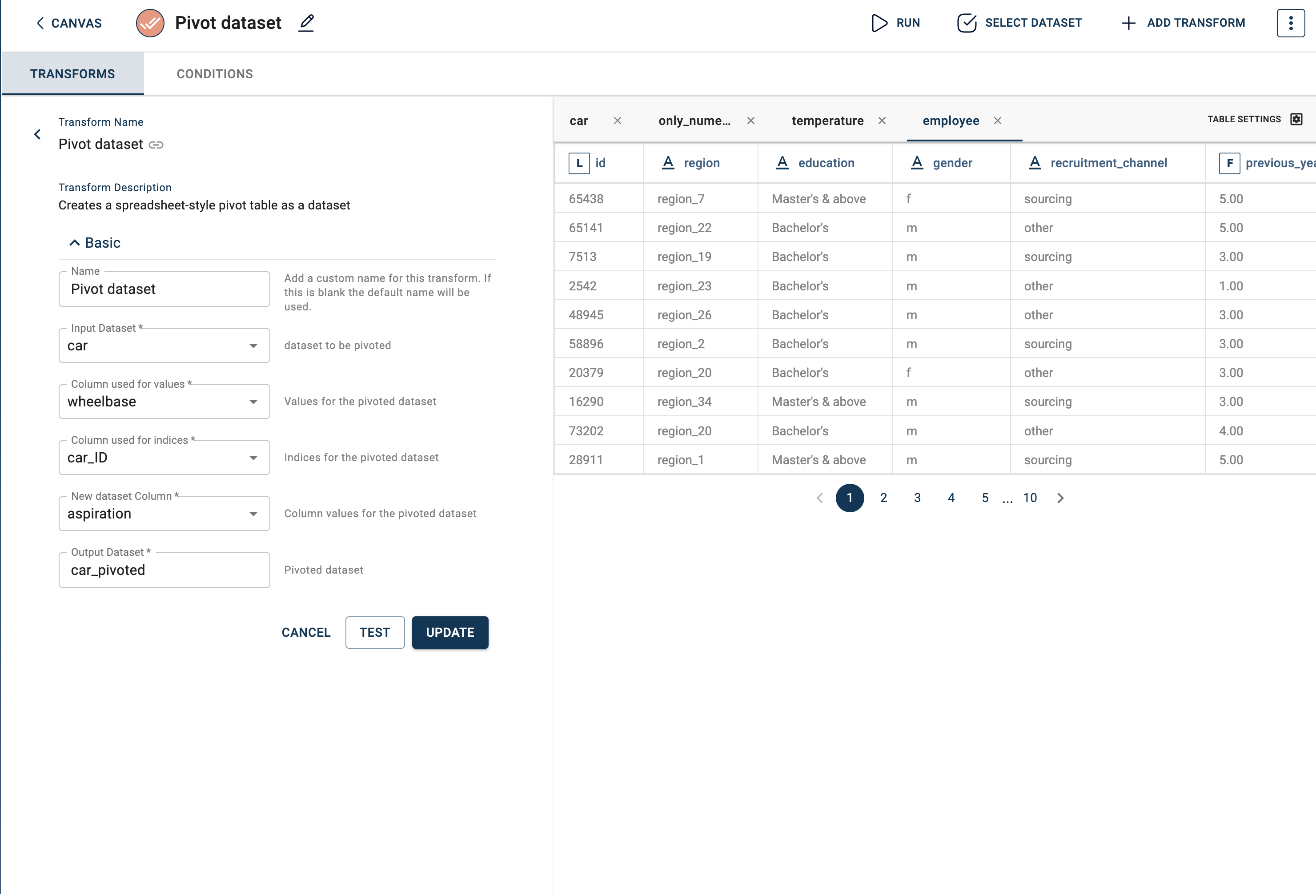Click the back chevron beside Transform Name
1316x896 pixels.
[37, 134]
